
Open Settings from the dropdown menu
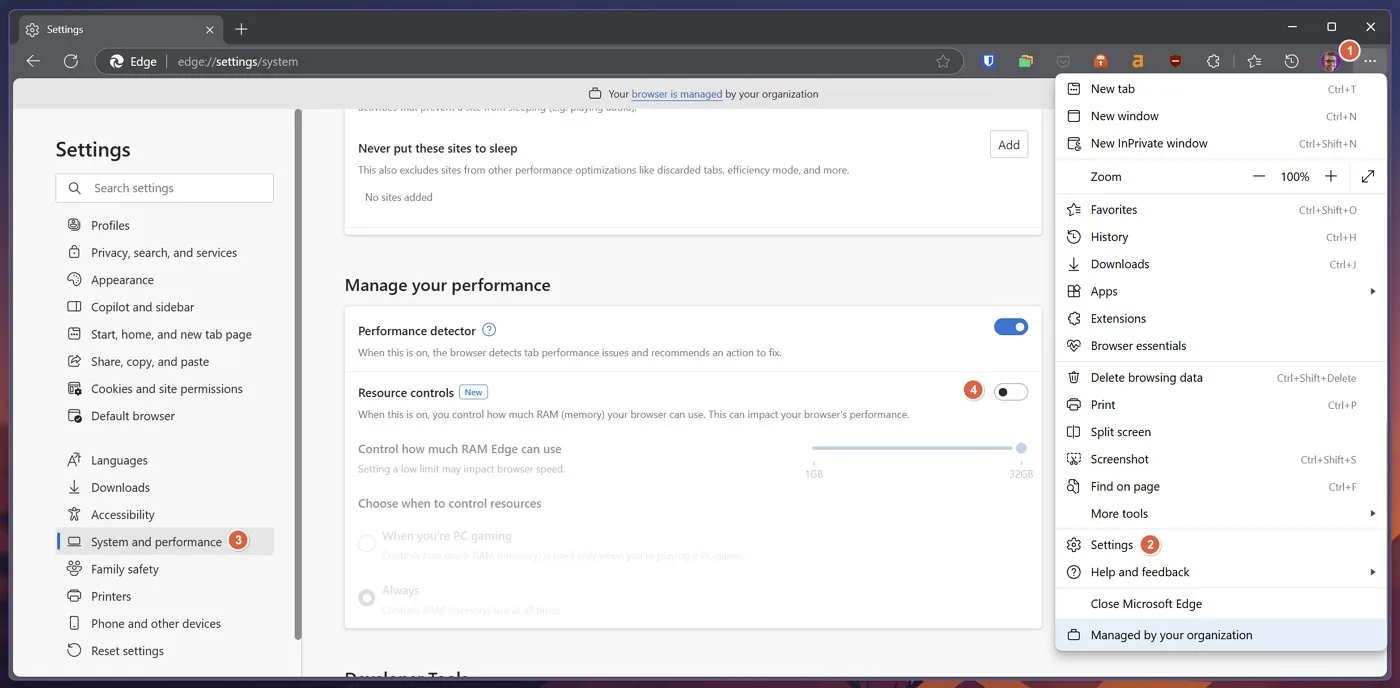1221,545
